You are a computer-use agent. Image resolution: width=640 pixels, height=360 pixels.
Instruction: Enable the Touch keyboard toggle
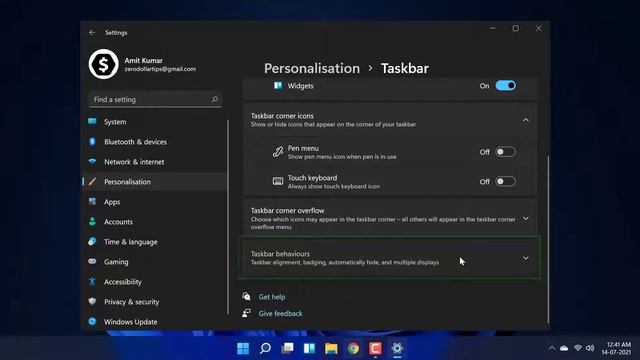click(506, 181)
